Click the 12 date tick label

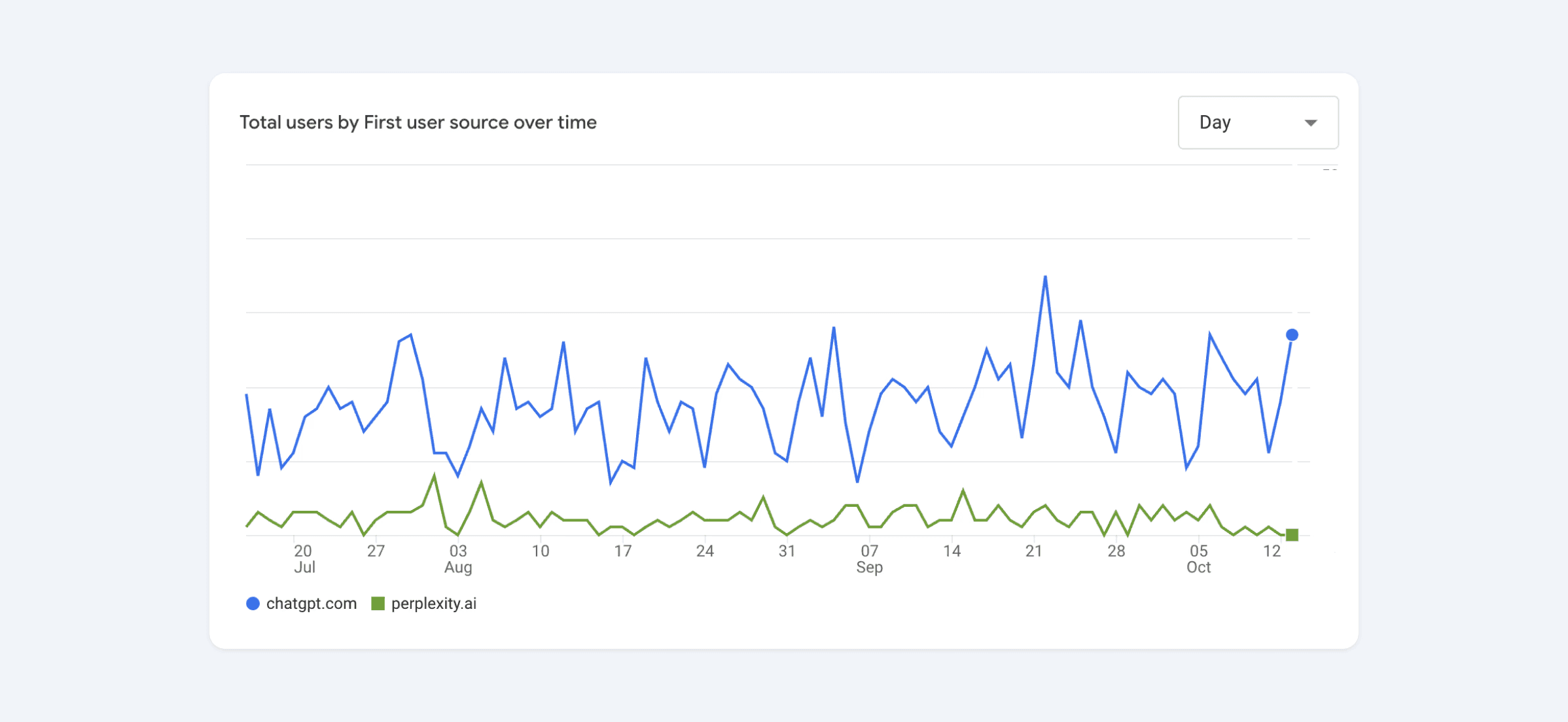1272,551
